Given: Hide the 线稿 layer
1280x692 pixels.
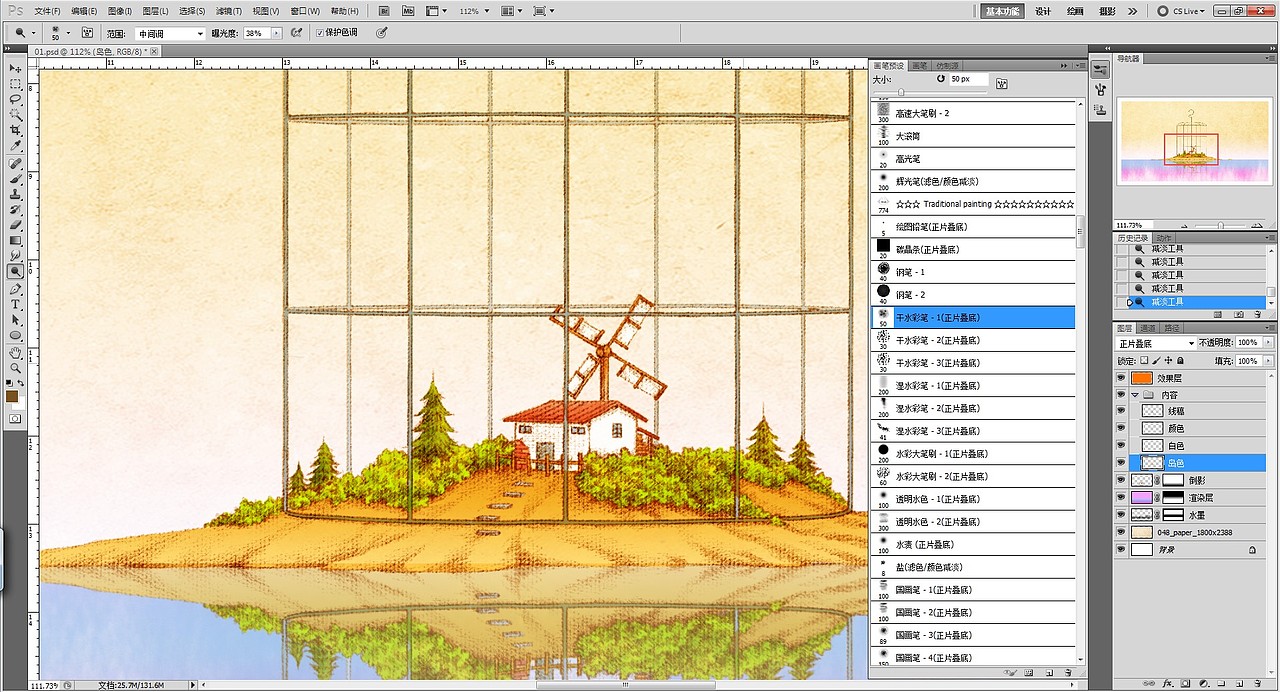Looking at the screenshot, I should coord(1121,411).
